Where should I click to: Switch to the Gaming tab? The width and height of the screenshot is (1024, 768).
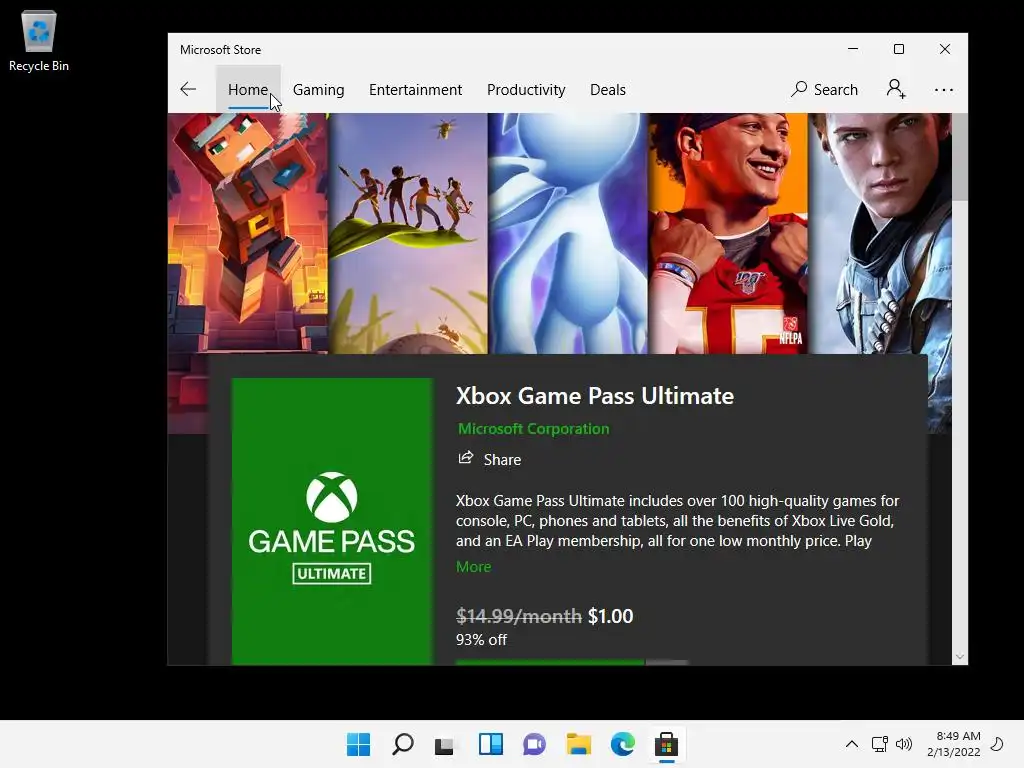coord(319,89)
